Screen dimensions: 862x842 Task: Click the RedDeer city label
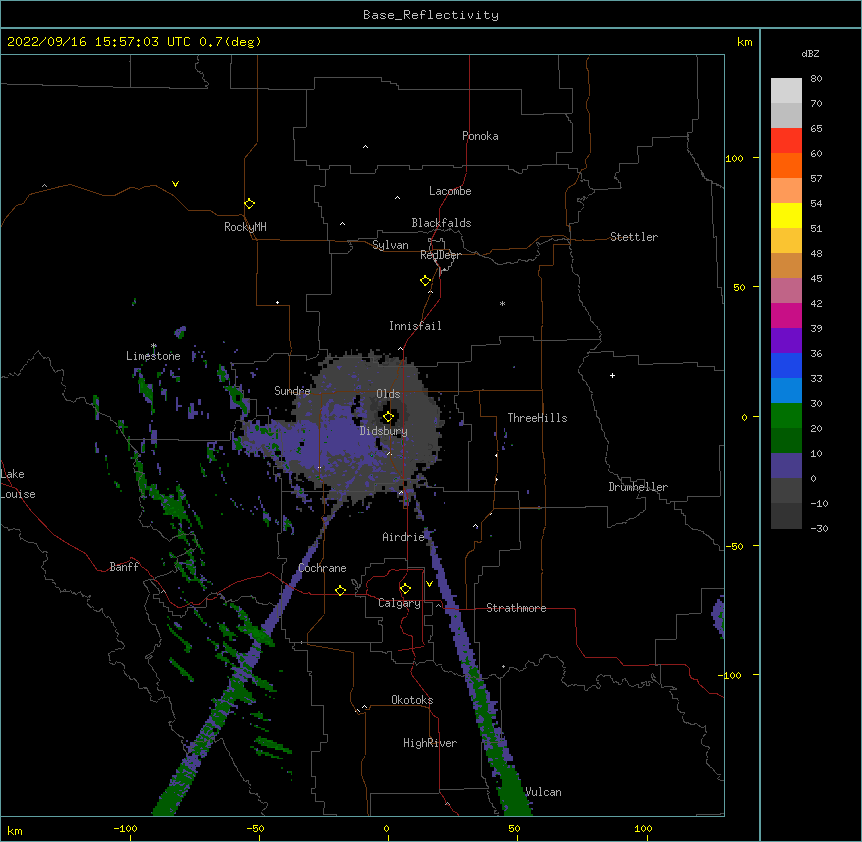click(440, 255)
